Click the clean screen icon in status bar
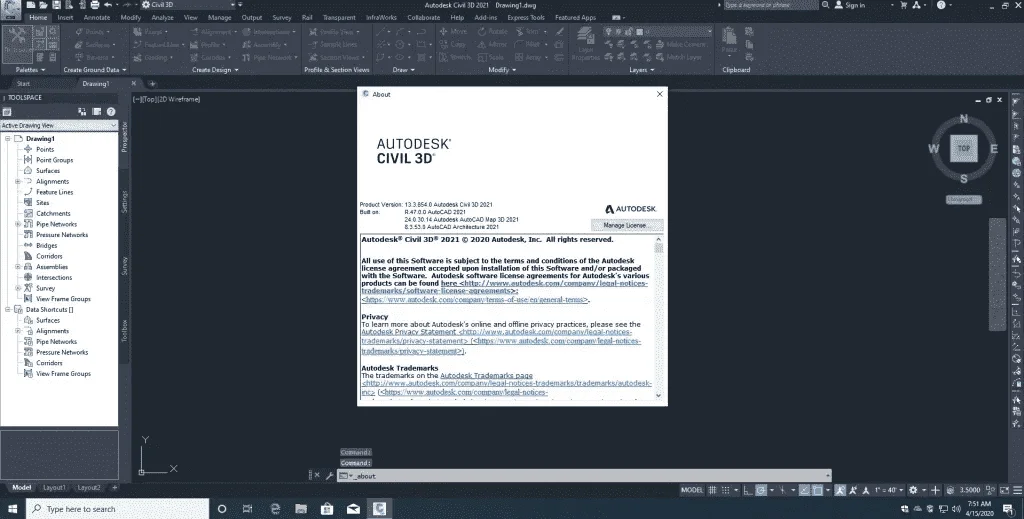Image resolution: width=1024 pixels, height=519 pixels. [x=1004, y=490]
